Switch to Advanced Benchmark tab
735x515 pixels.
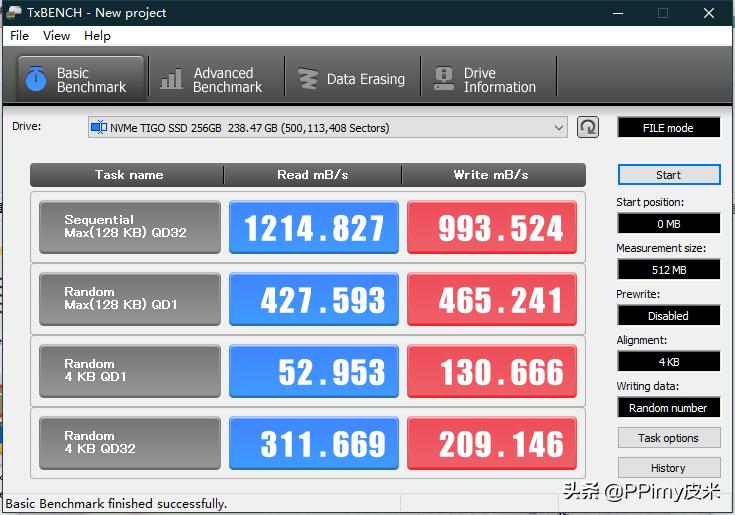pos(216,79)
